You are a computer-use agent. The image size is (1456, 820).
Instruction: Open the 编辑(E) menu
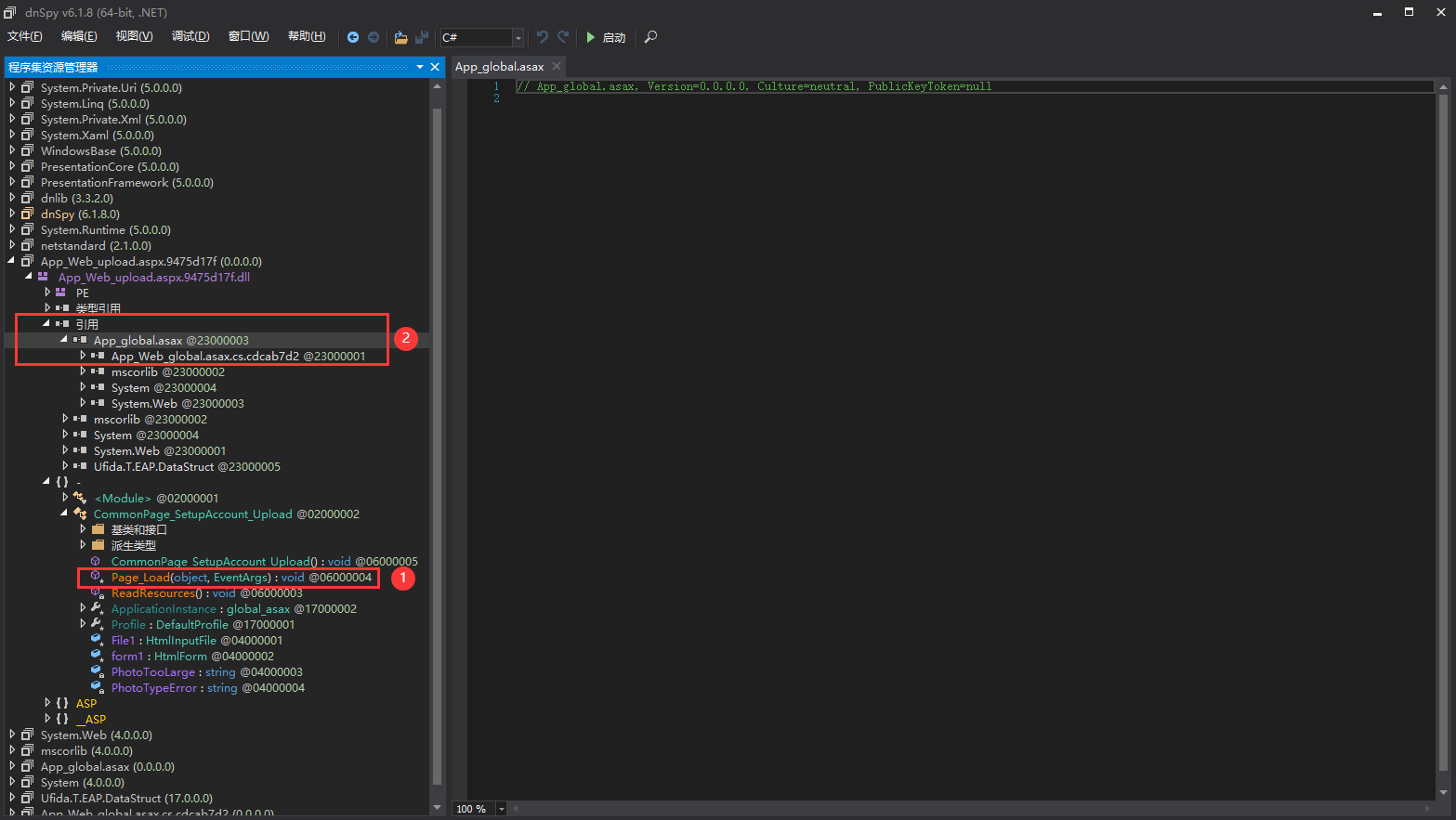(79, 36)
